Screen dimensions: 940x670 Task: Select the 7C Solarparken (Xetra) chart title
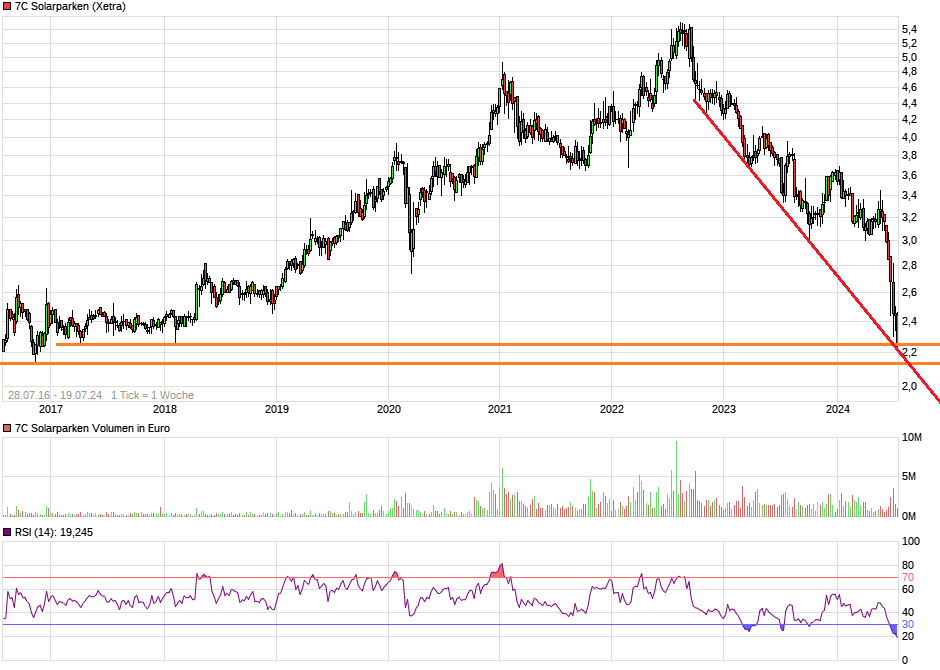(70, 6)
